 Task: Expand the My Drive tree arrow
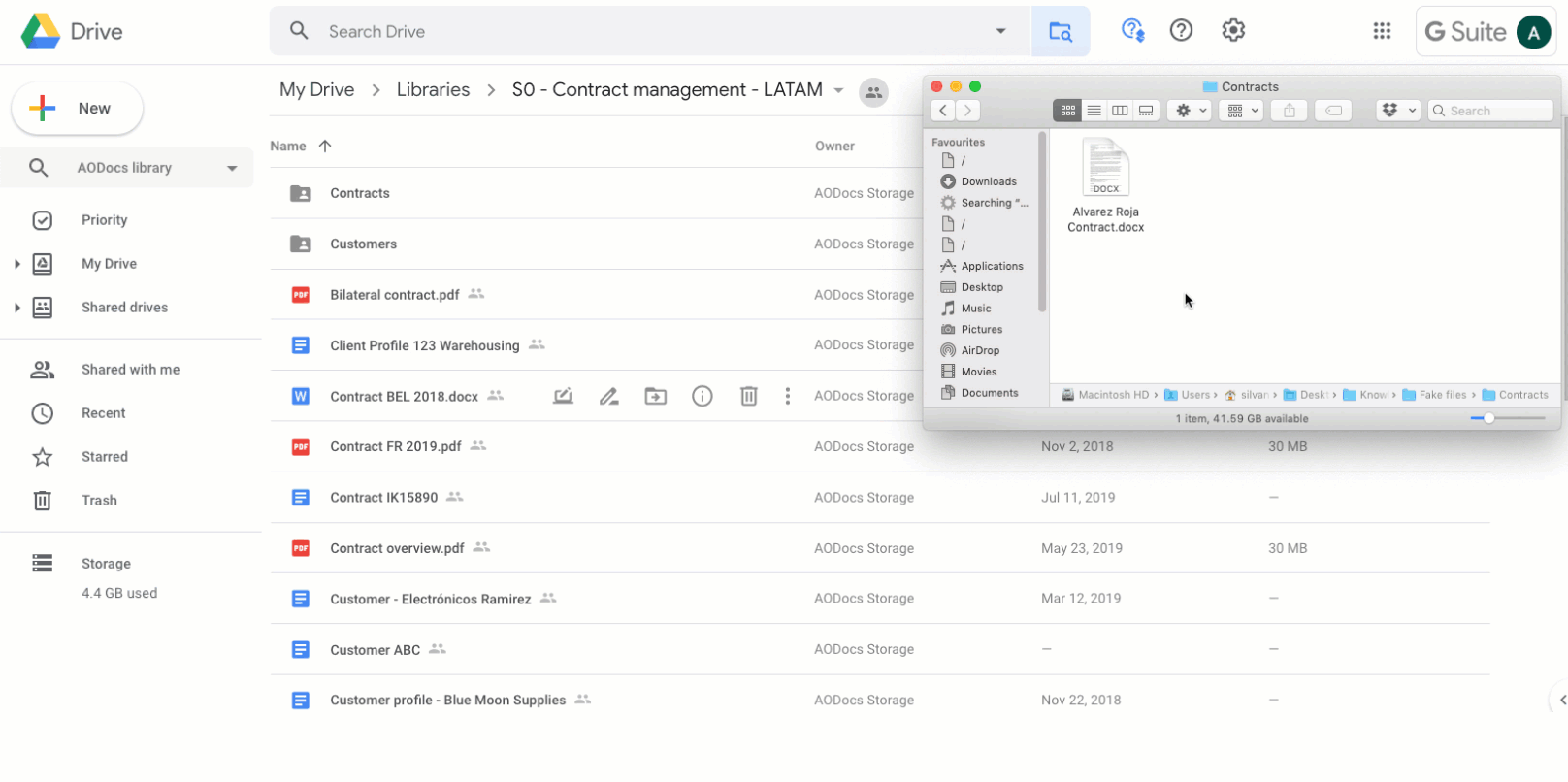point(16,264)
